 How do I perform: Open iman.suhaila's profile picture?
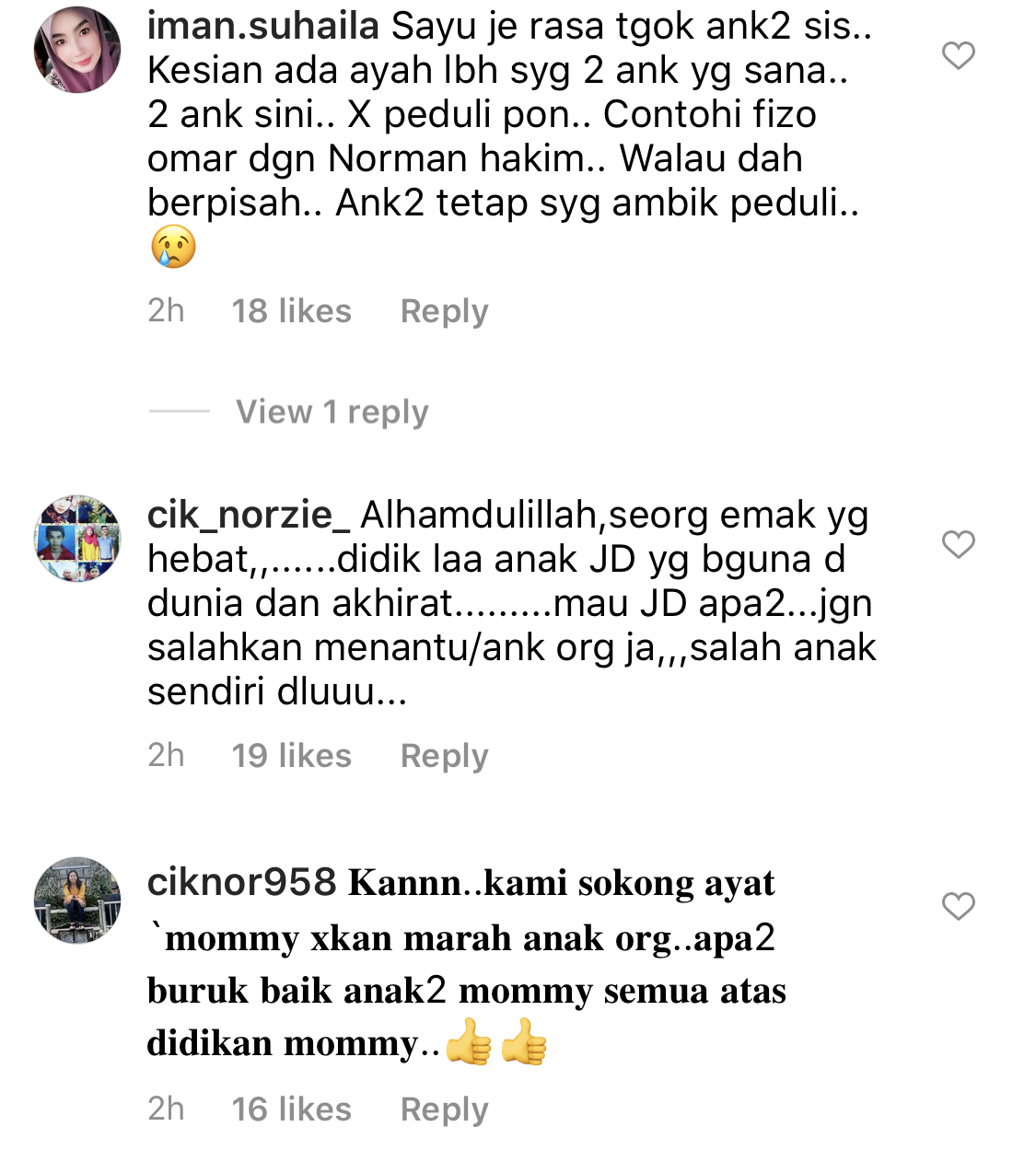click(x=77, y=50)
